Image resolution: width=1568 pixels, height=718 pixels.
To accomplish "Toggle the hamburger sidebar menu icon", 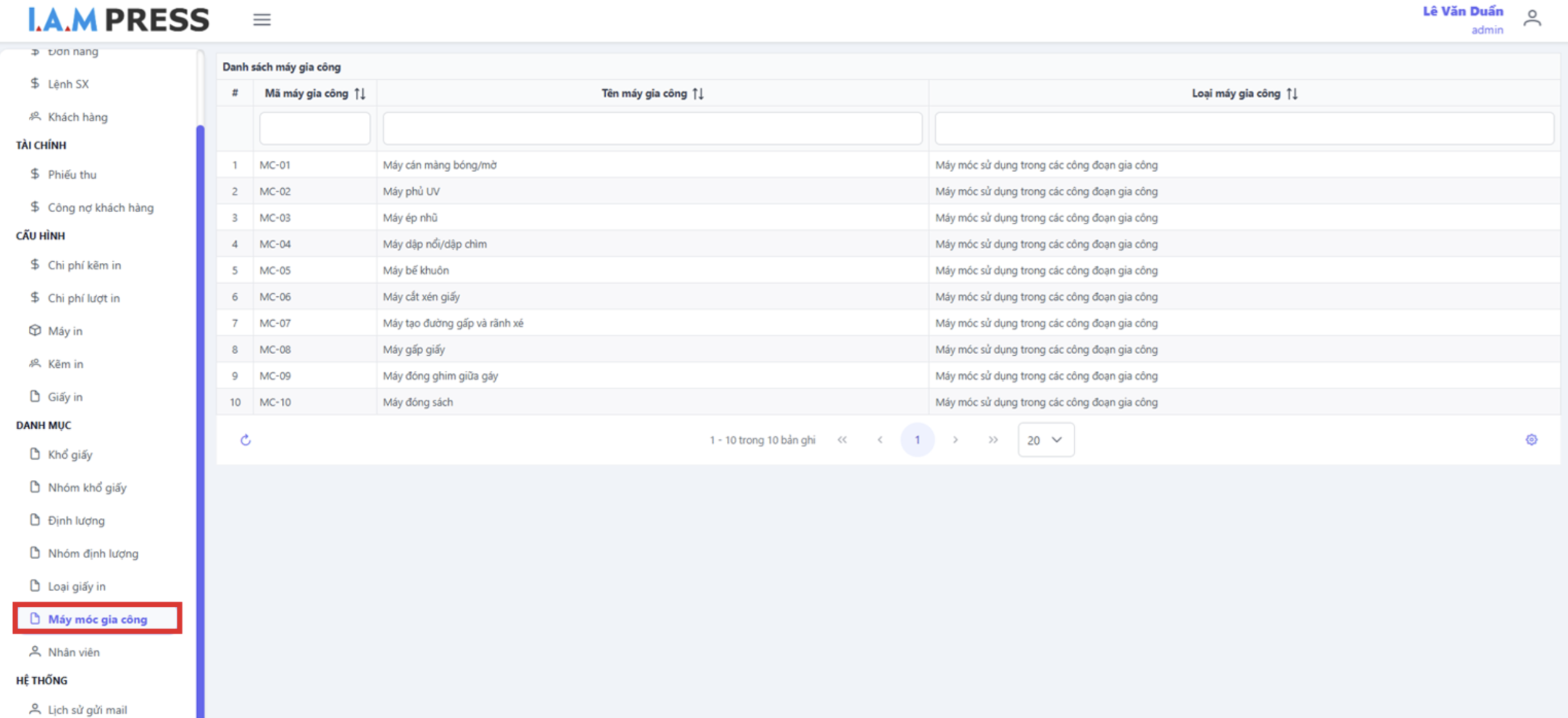I will (x=262, y=20).
